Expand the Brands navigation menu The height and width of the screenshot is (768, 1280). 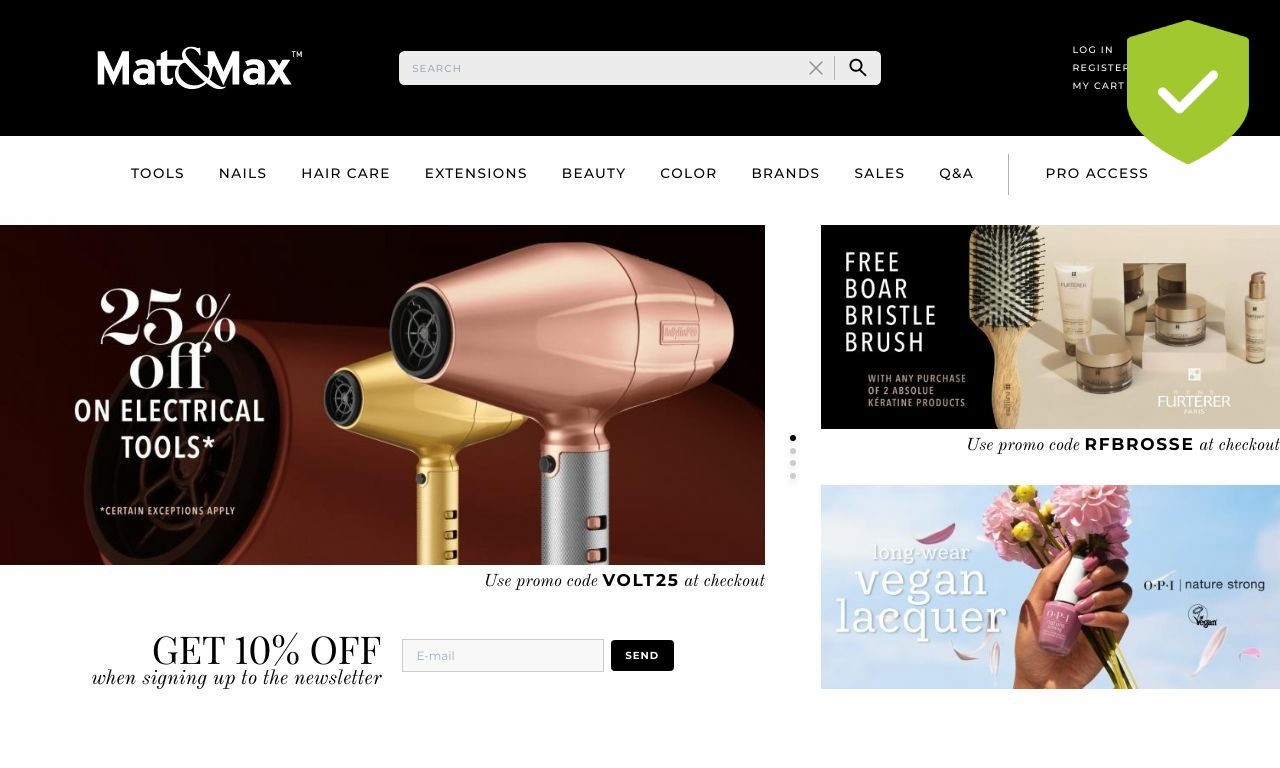click(x=786, y=173)
